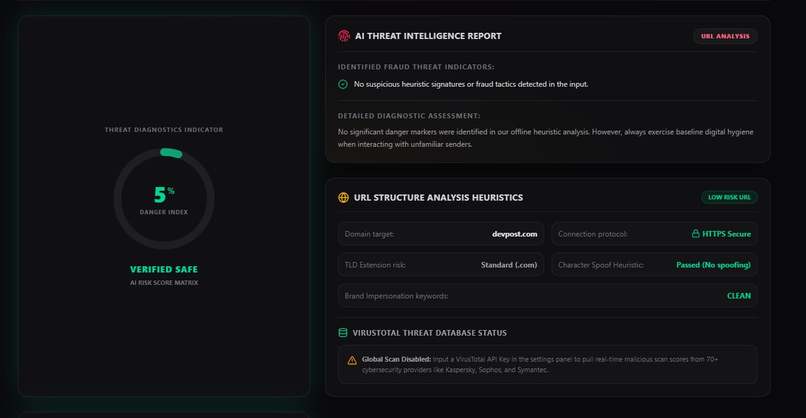This screenshot has height=418, width=806.
Task: Click the warning triangle in Global Scan Disabled
Action: [352, 360]
